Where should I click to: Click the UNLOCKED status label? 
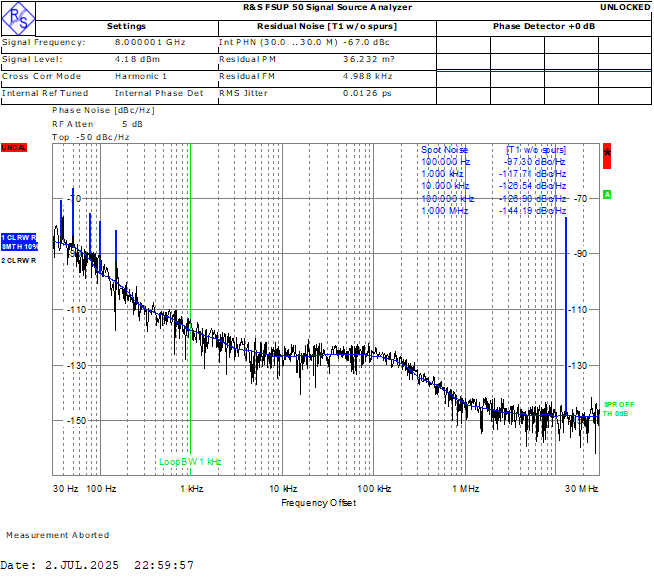[x=624, y=7]
